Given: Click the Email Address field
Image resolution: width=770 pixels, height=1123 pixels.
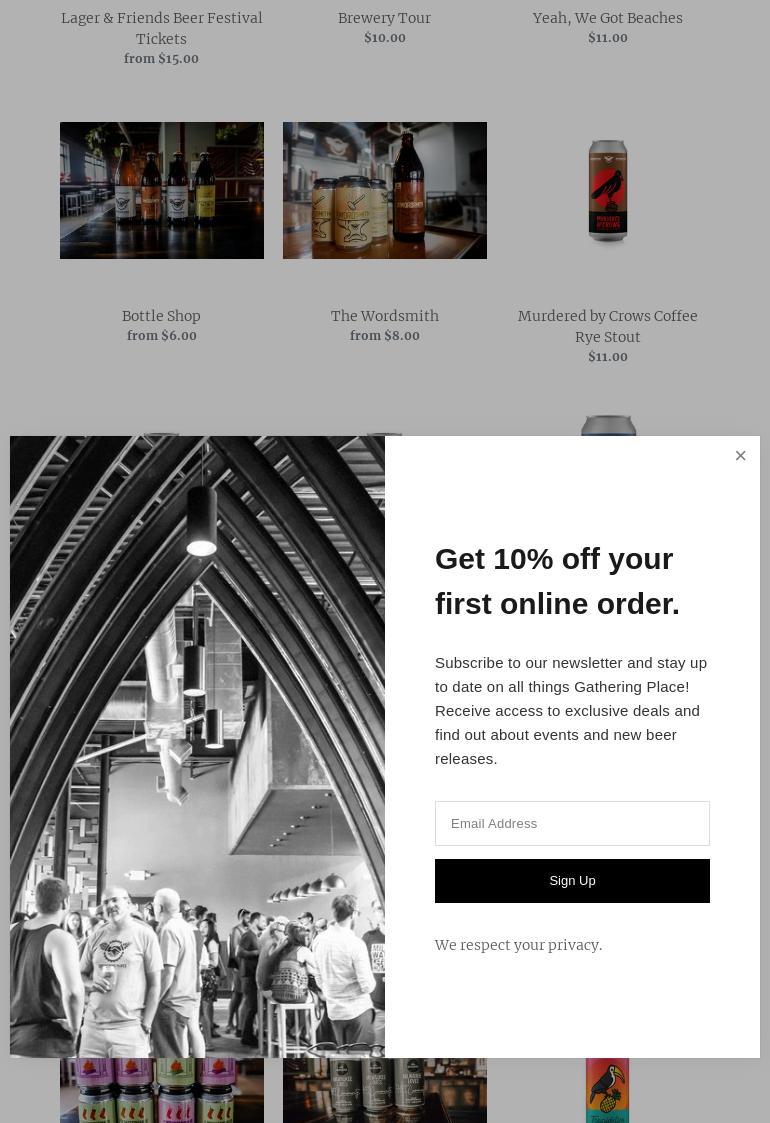Looking at the screenshot, I should coord(572,824).
